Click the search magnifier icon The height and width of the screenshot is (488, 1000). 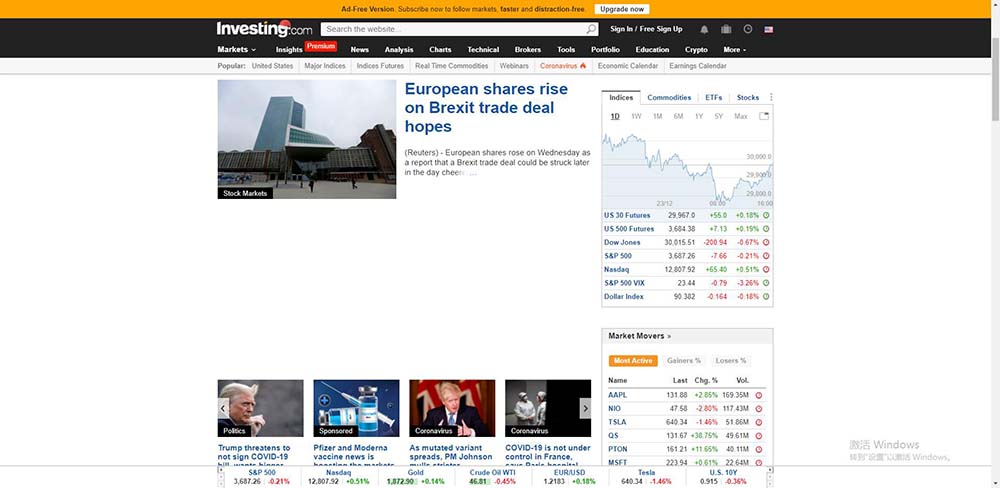591,29
